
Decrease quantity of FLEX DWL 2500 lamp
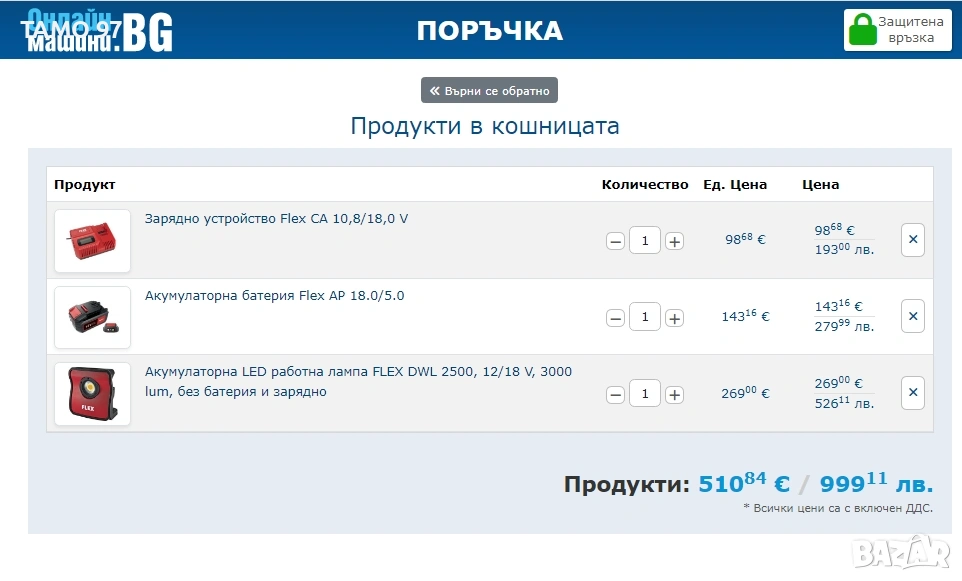click(616, 395)
